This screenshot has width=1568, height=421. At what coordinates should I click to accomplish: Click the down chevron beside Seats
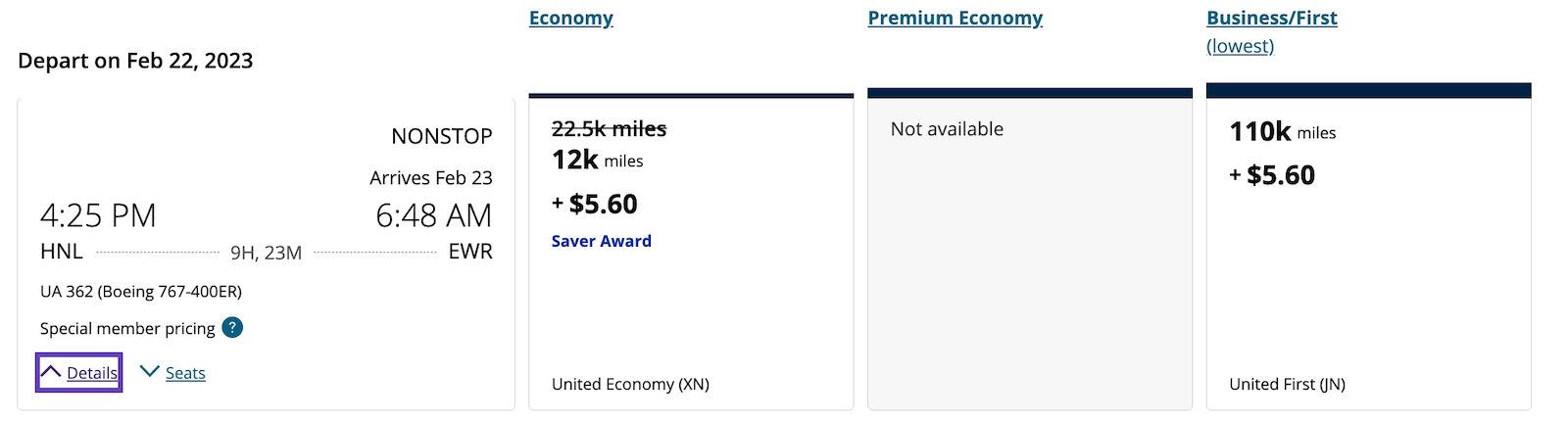149,371
